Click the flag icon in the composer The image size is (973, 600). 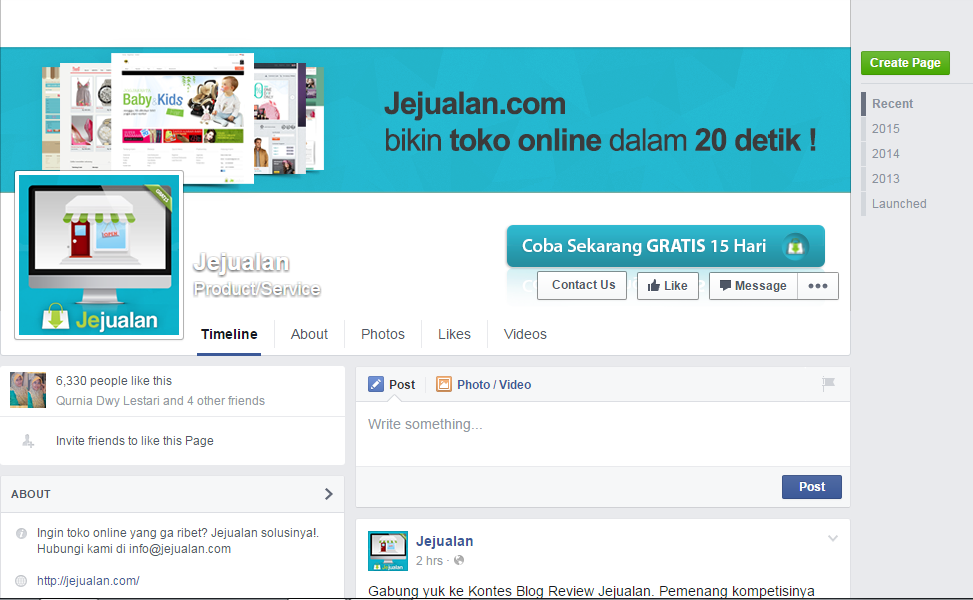pyautogui.click(x=828, y=383)
